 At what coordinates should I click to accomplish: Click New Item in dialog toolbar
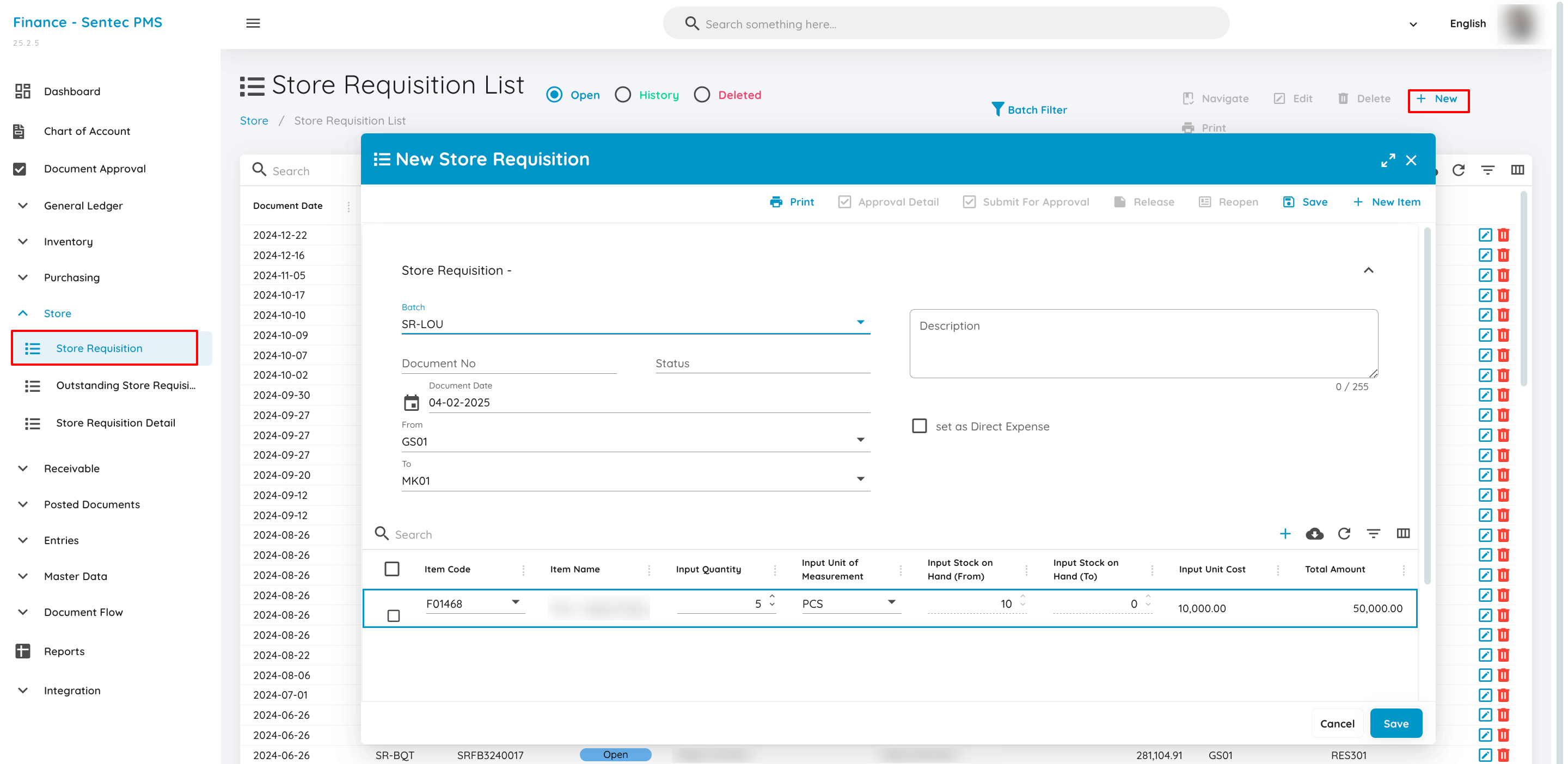click(1387, 202)
